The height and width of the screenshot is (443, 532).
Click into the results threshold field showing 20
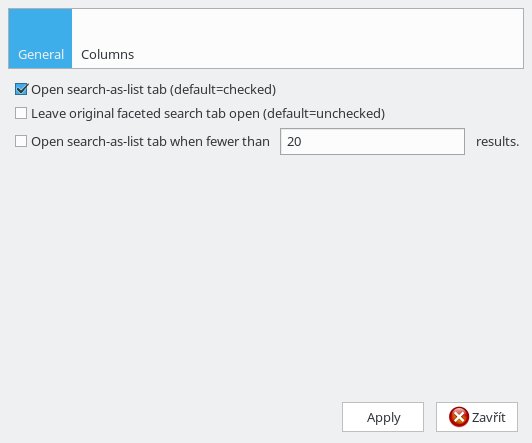tap(372, 141)
